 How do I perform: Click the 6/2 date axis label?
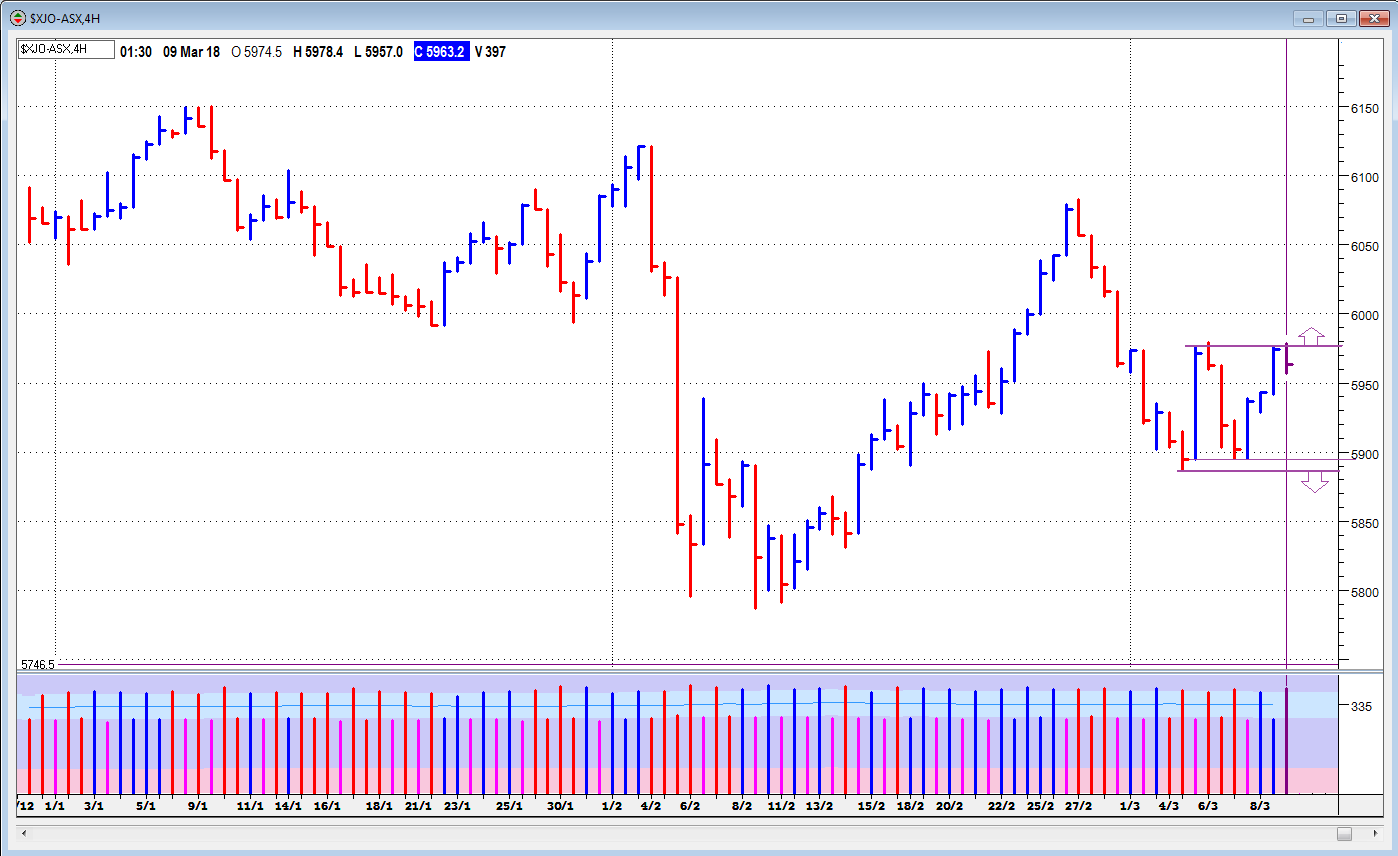point(689,805)
